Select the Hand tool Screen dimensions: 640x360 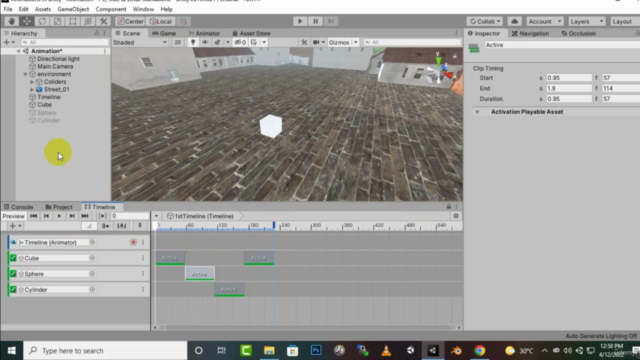pos(11,21)
